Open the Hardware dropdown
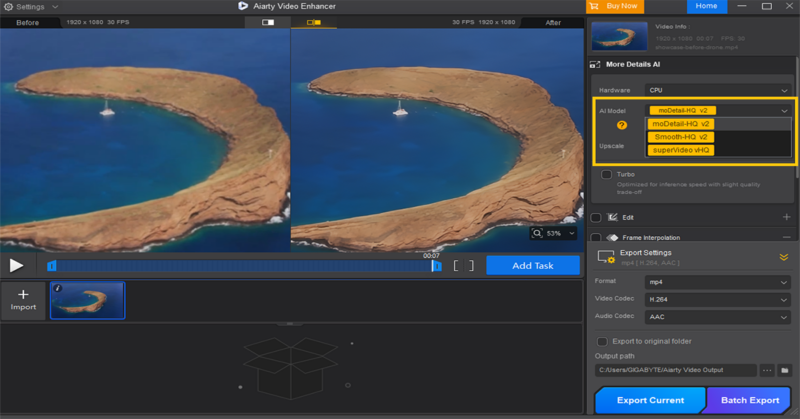 tap(718, 90)
